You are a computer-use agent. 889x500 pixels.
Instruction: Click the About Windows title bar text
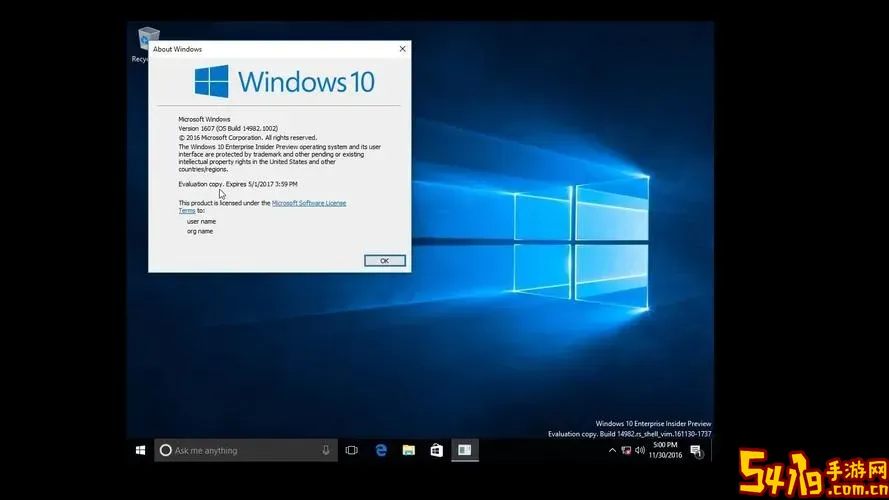pos(177,49)
